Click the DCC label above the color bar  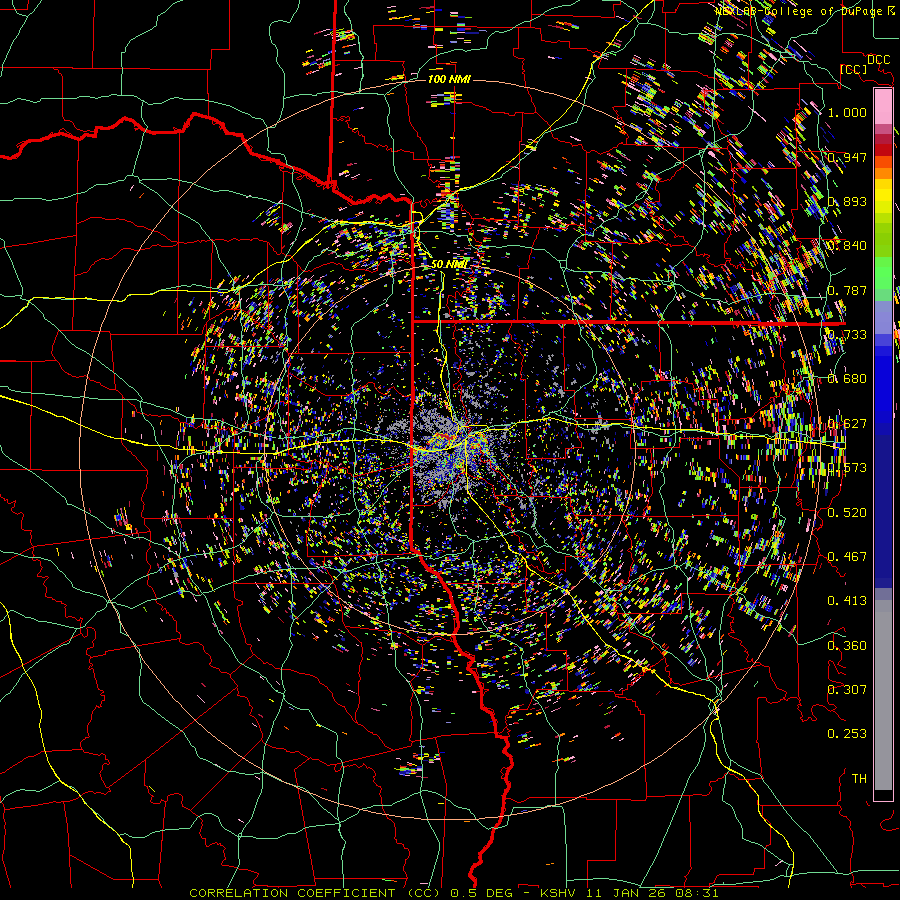coord(878,60)
